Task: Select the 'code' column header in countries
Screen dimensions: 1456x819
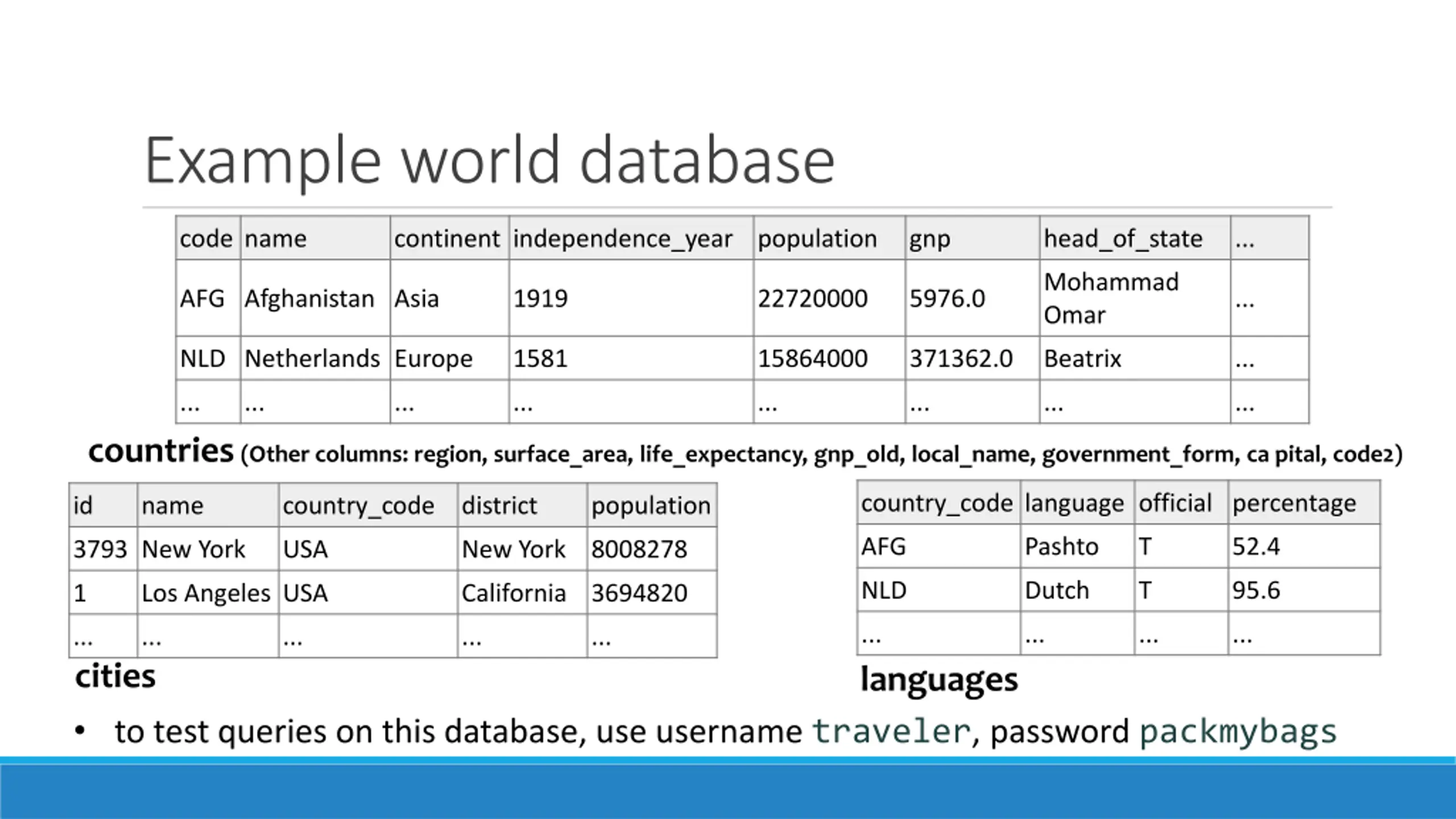Action: coord(208,238)
